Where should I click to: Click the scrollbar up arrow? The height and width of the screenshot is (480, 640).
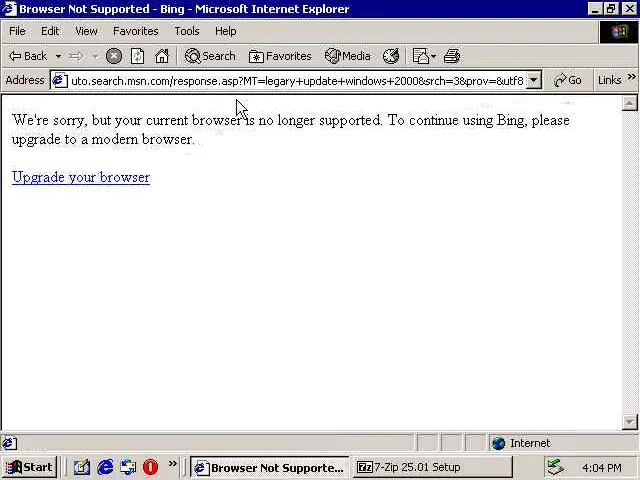(x=629, y=104)
